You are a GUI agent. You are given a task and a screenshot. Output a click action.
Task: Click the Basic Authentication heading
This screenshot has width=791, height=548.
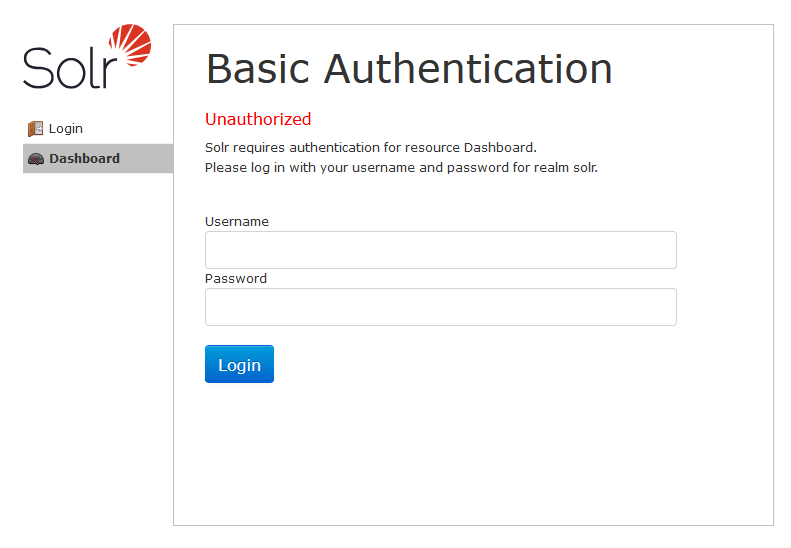(x=408, y=69)
